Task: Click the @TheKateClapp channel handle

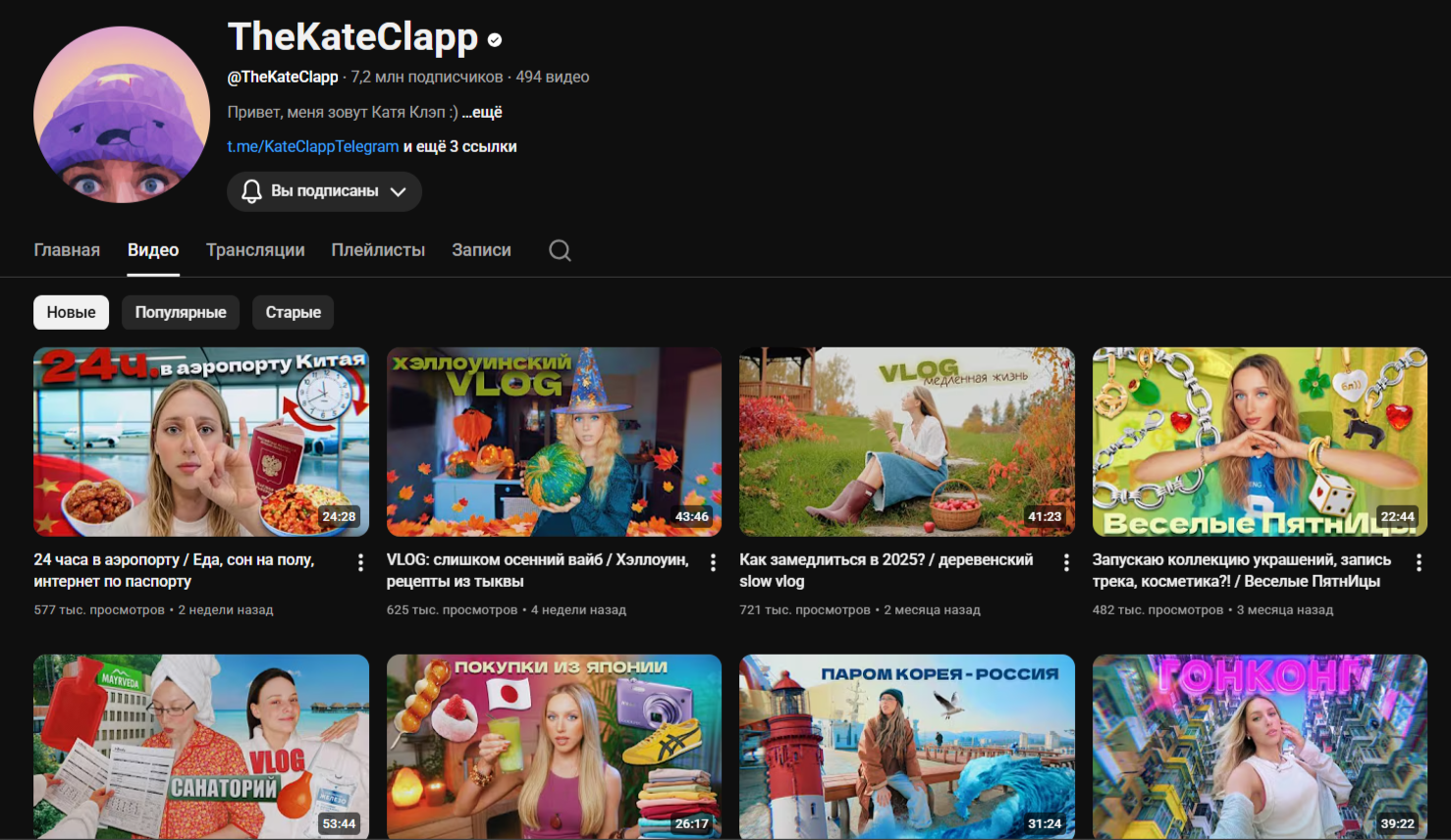Action: click(283, 77)
